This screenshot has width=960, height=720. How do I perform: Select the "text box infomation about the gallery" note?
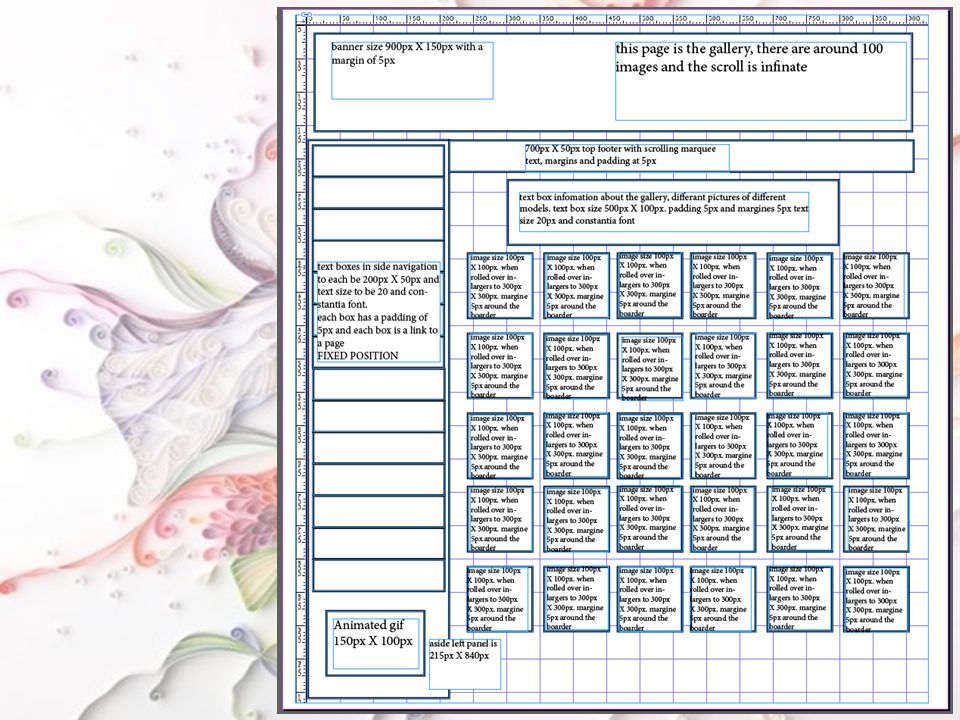point(664,211)
